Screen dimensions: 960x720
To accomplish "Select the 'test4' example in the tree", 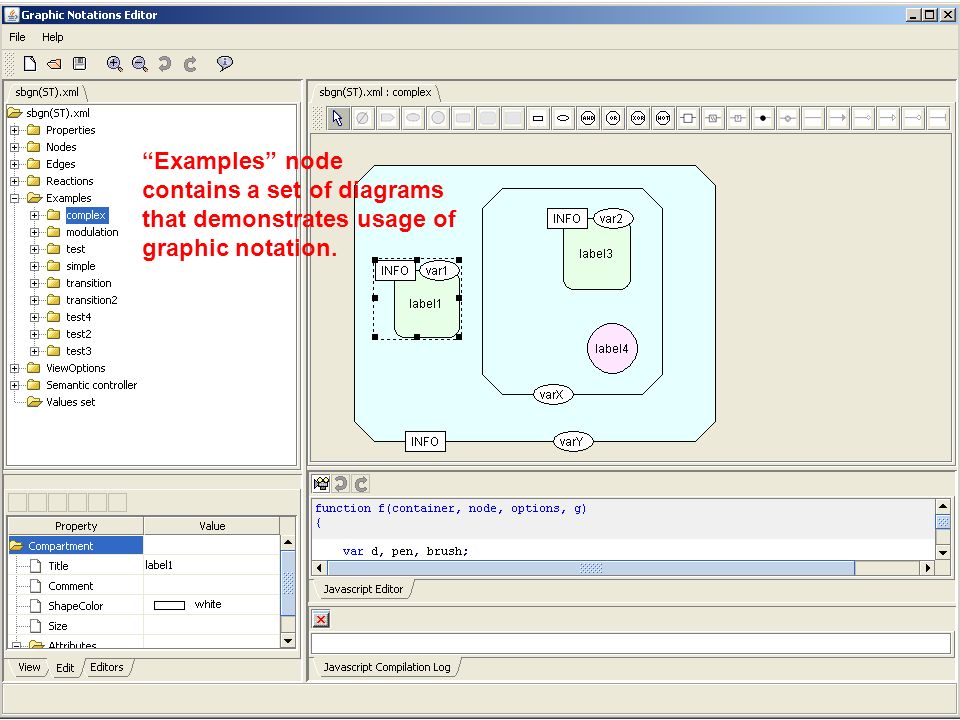I will point(78,317).
